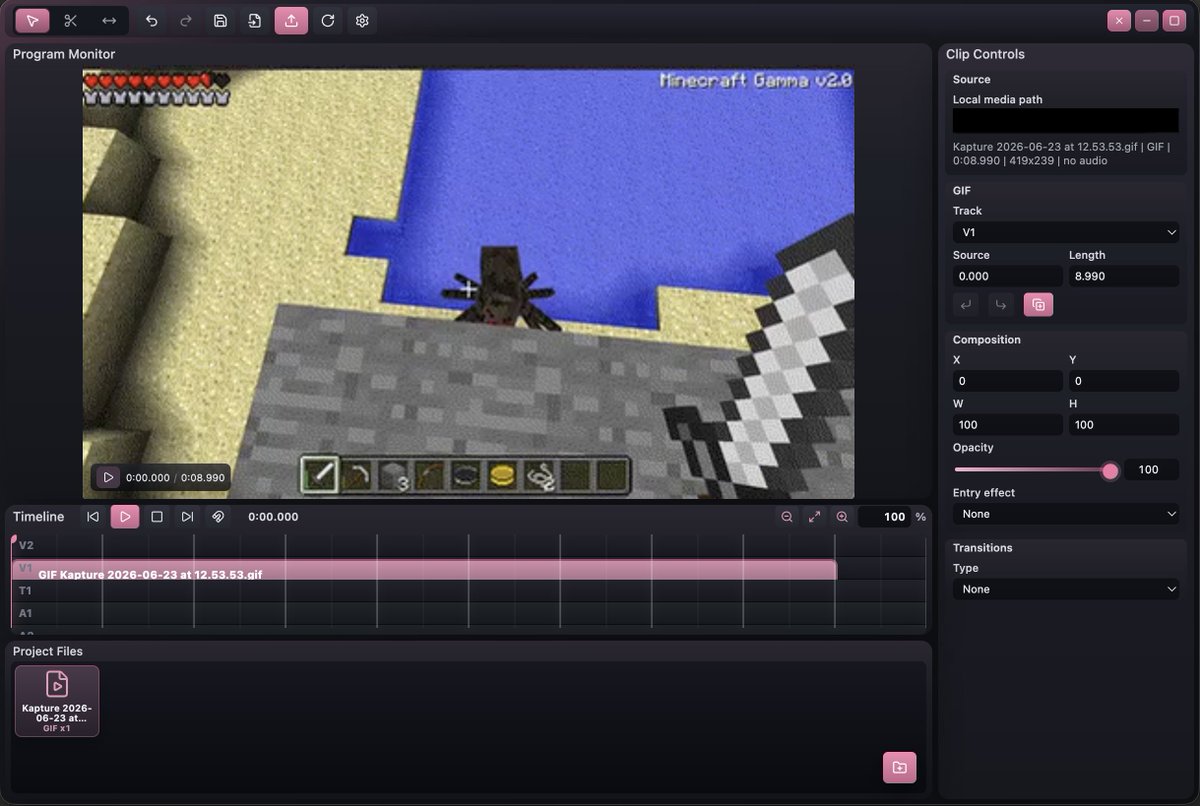Edit the Source time field 0.000

[x=1007, y=276]
